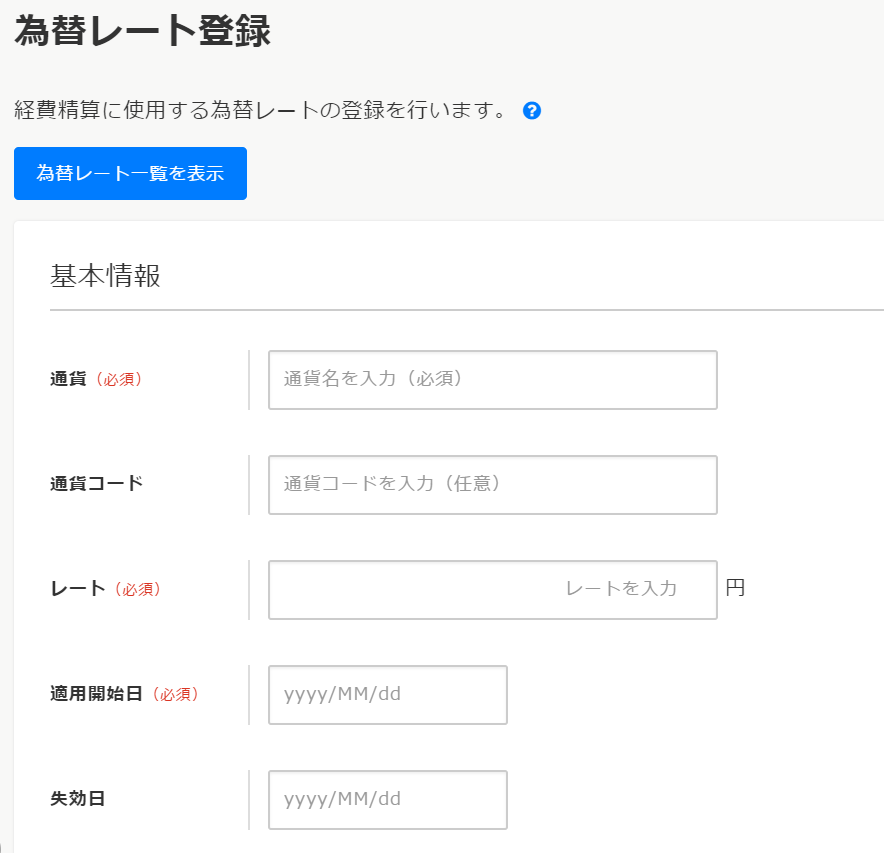Click into the レートを入力 rate field
This screenshot has width=884, height=853.
pyautogui.click(x=493, y=590)
